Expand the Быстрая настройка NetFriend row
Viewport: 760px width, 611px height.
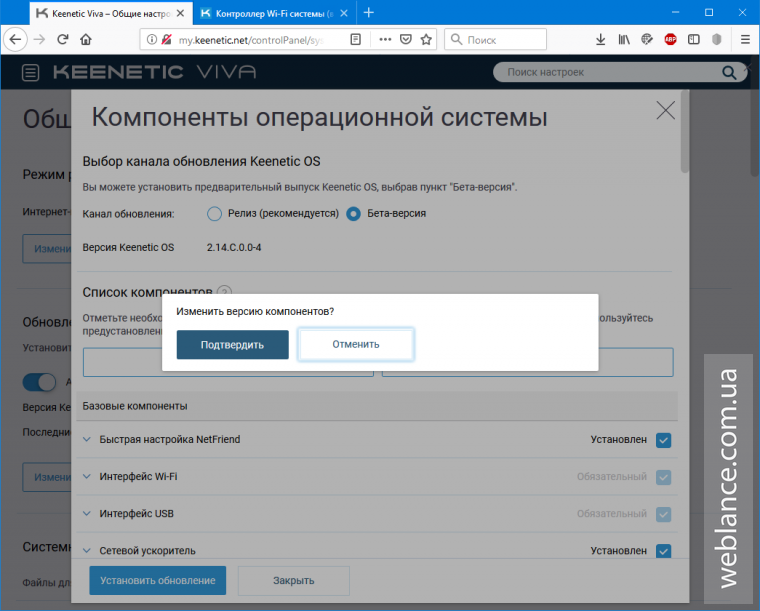pos(86,439)
